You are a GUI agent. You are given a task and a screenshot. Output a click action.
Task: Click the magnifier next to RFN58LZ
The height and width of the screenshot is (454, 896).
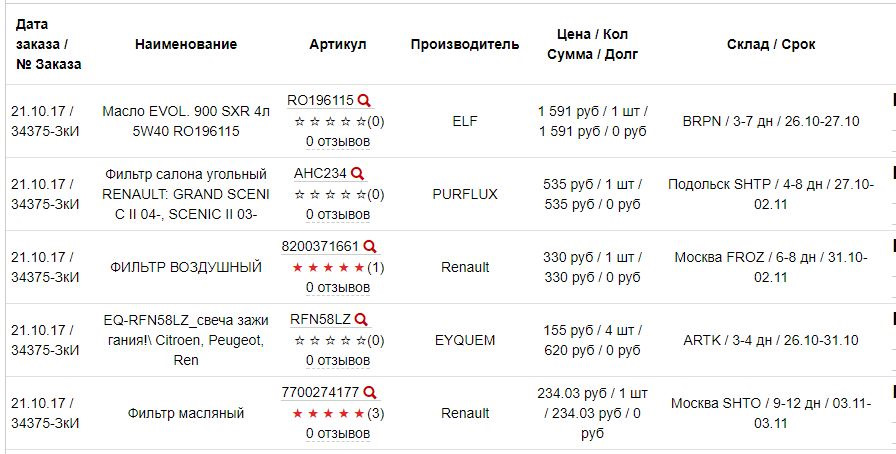(x=361, y=320)
